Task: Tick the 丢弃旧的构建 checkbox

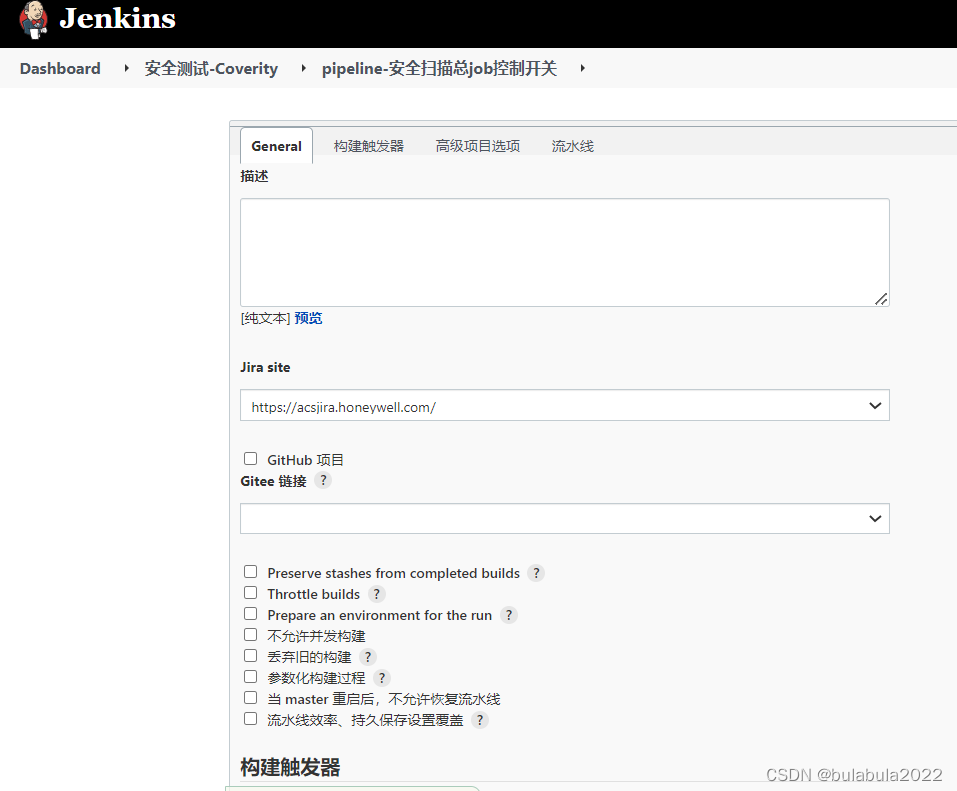Action: point(250,655)
